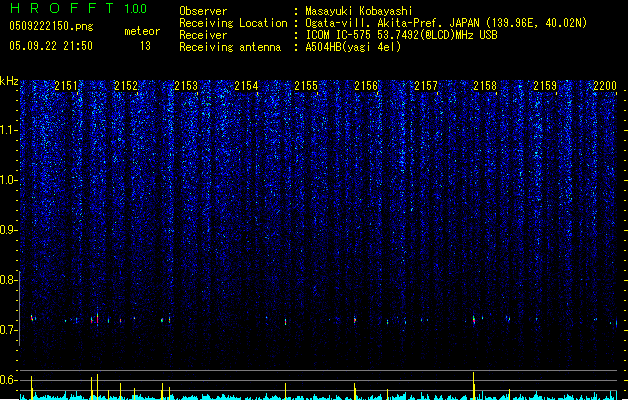Click the kHz axis unit label
Image resolution: width=629 pixels, height=400 pixels.
pos(9,81)
